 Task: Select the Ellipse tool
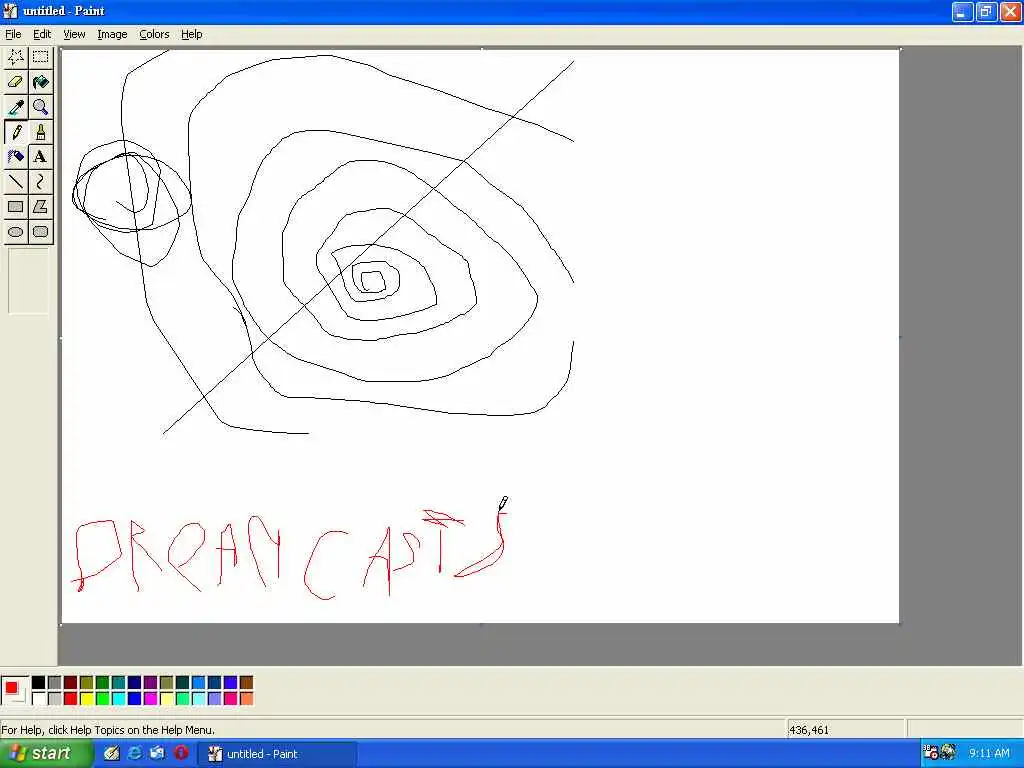point(16,232)
